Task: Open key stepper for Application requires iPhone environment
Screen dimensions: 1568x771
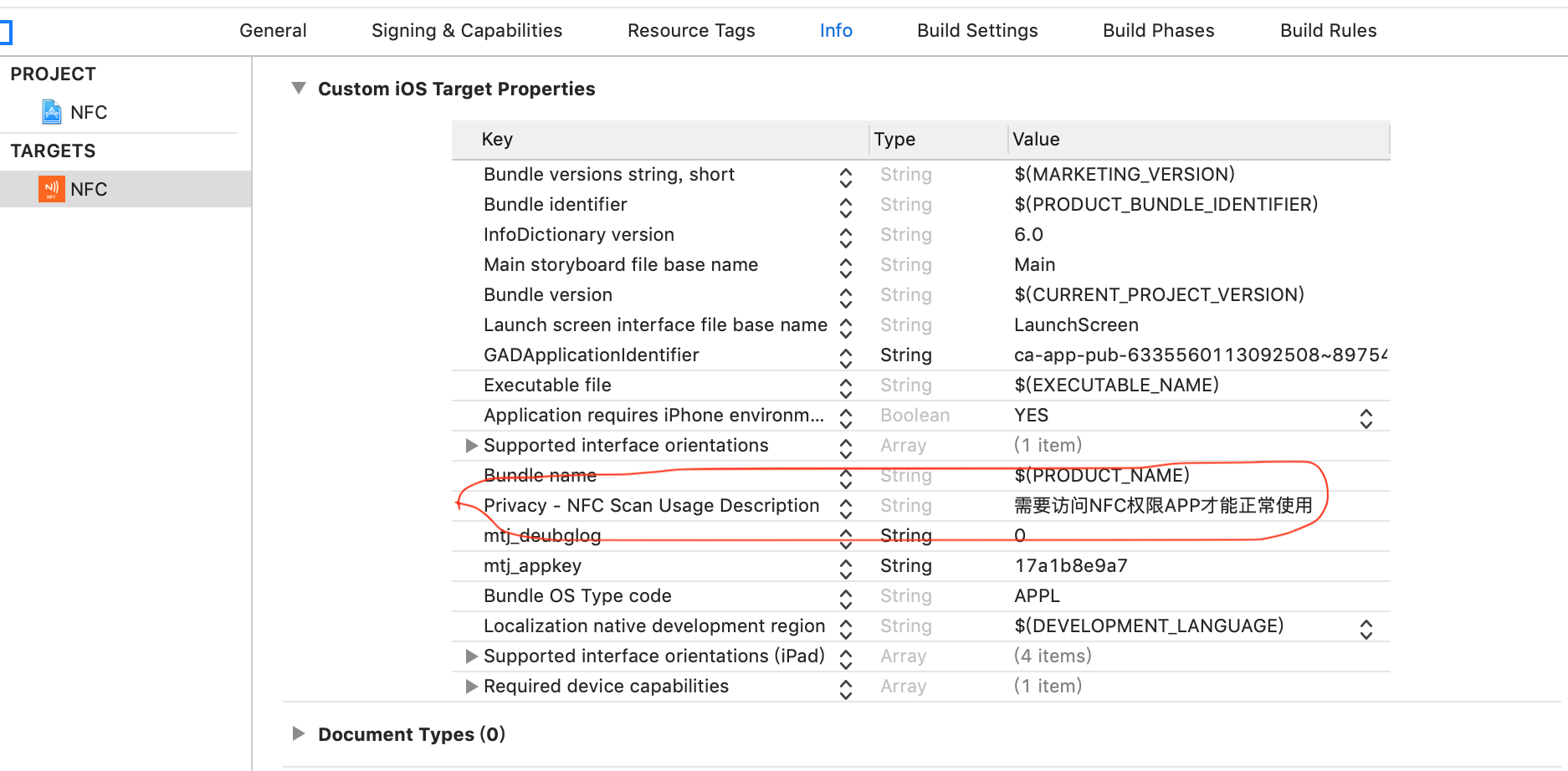Action: (x=846, y=418)
